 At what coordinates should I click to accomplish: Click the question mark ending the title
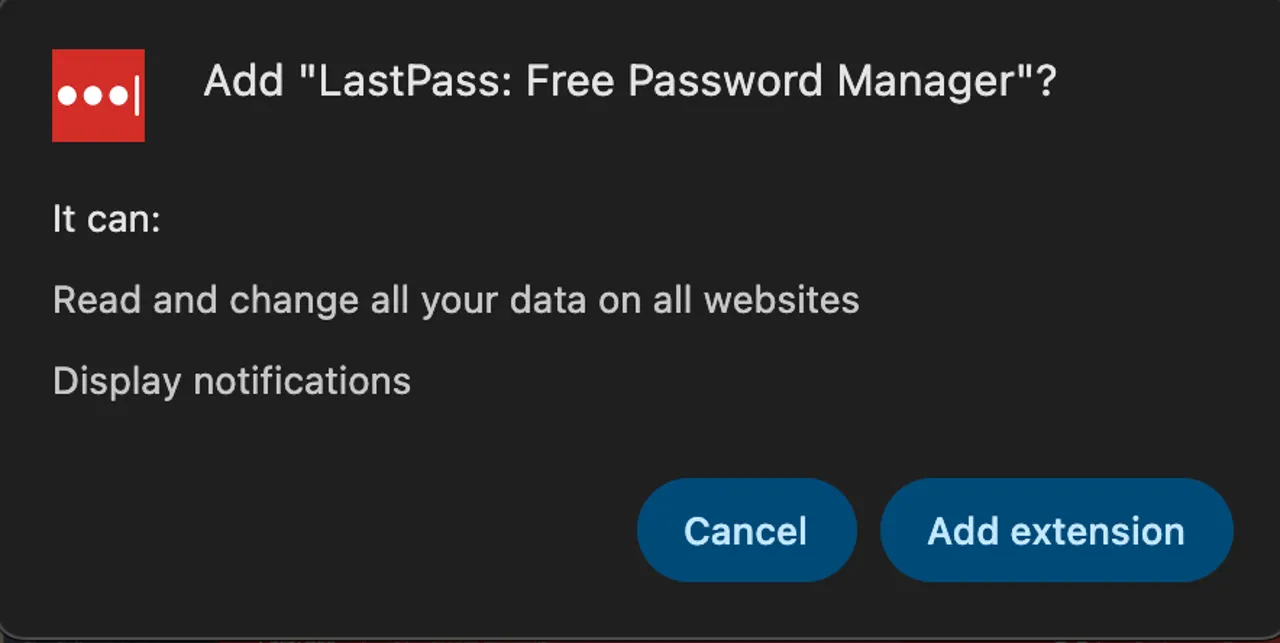(1046, 81)
